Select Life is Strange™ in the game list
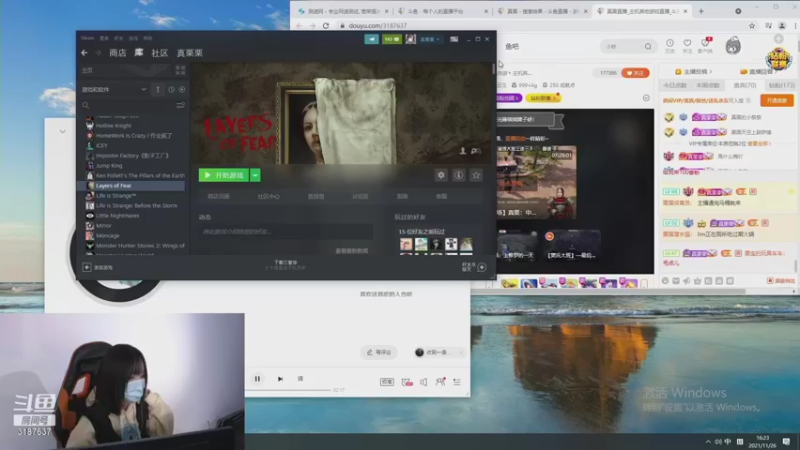Image resolution: width=800 pixels, height=450 pixels. (116, 195)
